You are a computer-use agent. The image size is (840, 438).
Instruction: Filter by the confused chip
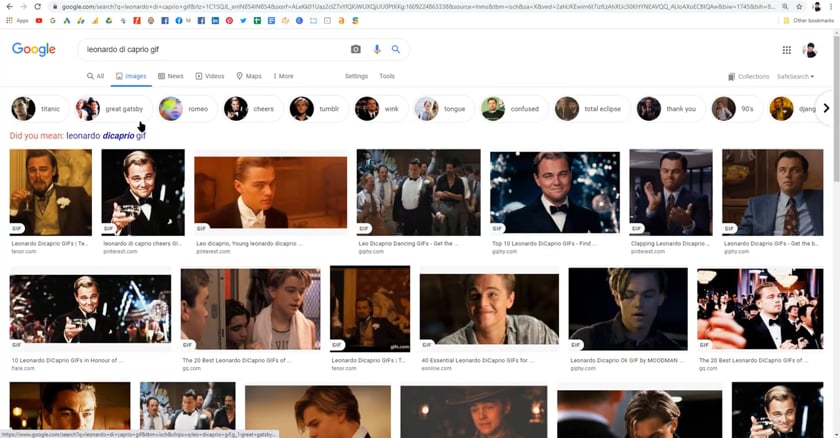pyautogui.click(x=514, y=109)
